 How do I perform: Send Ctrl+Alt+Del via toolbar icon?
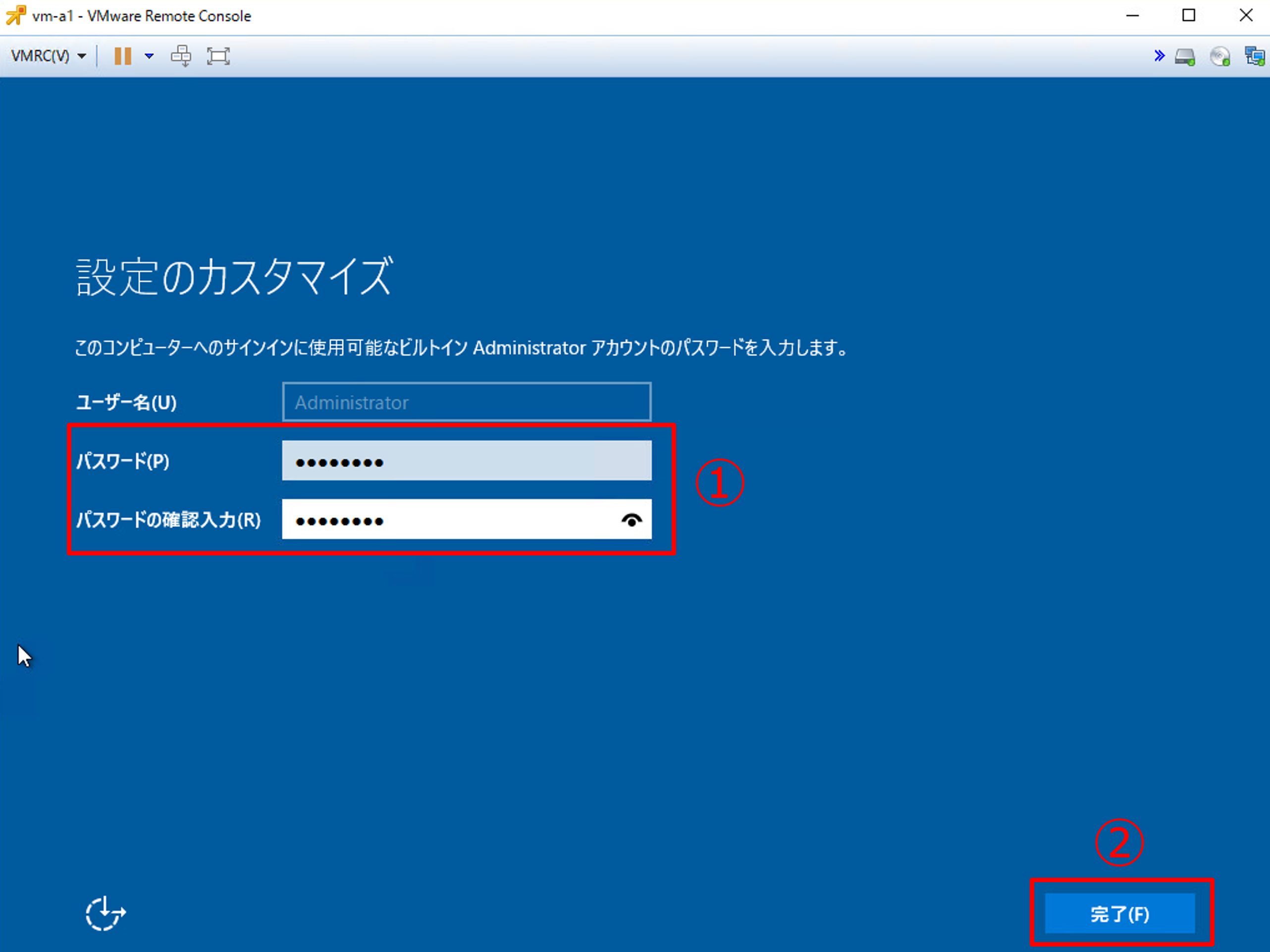point(181,55)
